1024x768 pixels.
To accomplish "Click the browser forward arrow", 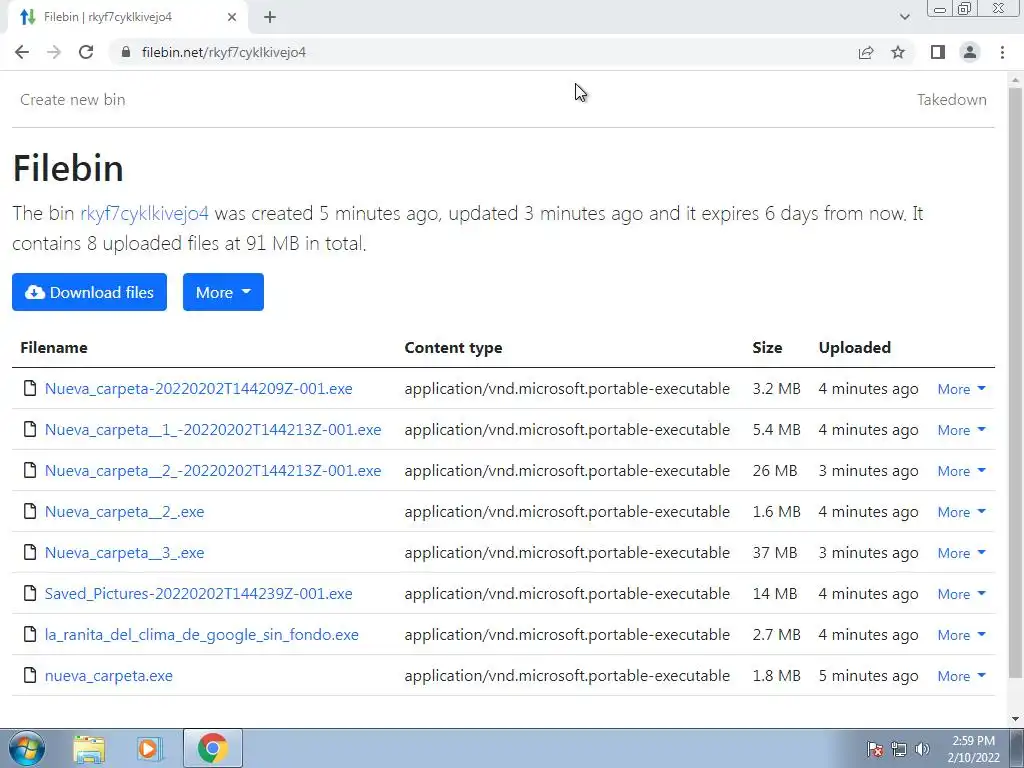I will click(54, 52).
